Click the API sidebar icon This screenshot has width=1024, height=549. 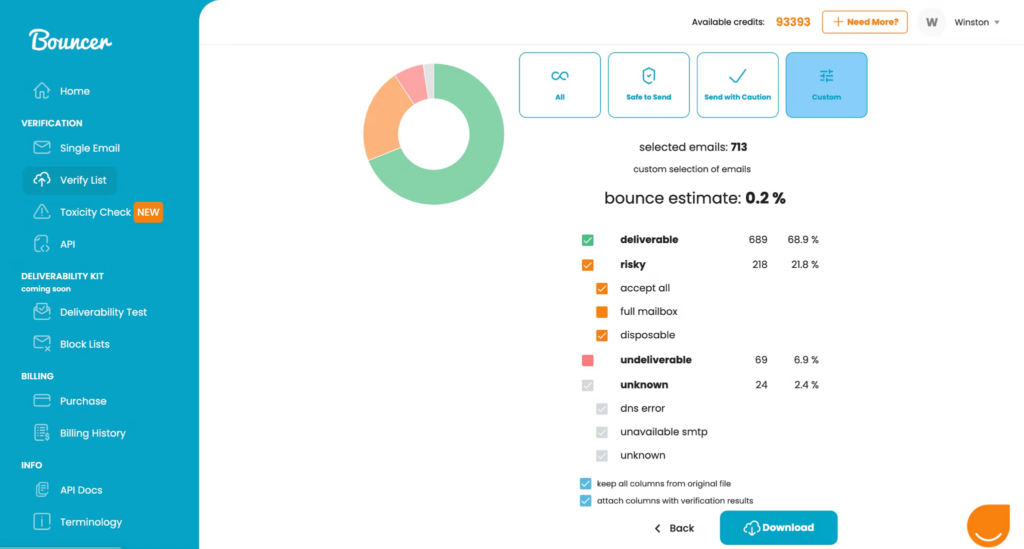pos(42,244)
